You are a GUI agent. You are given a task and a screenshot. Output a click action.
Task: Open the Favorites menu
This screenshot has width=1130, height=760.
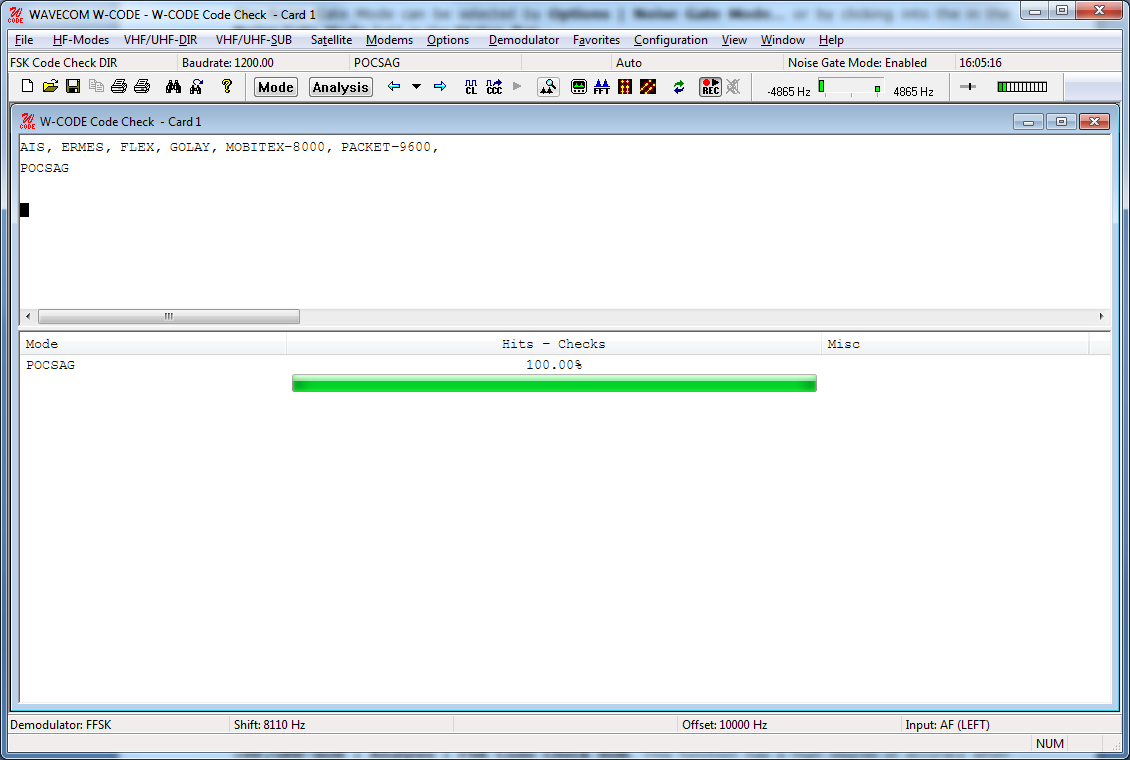597,40
